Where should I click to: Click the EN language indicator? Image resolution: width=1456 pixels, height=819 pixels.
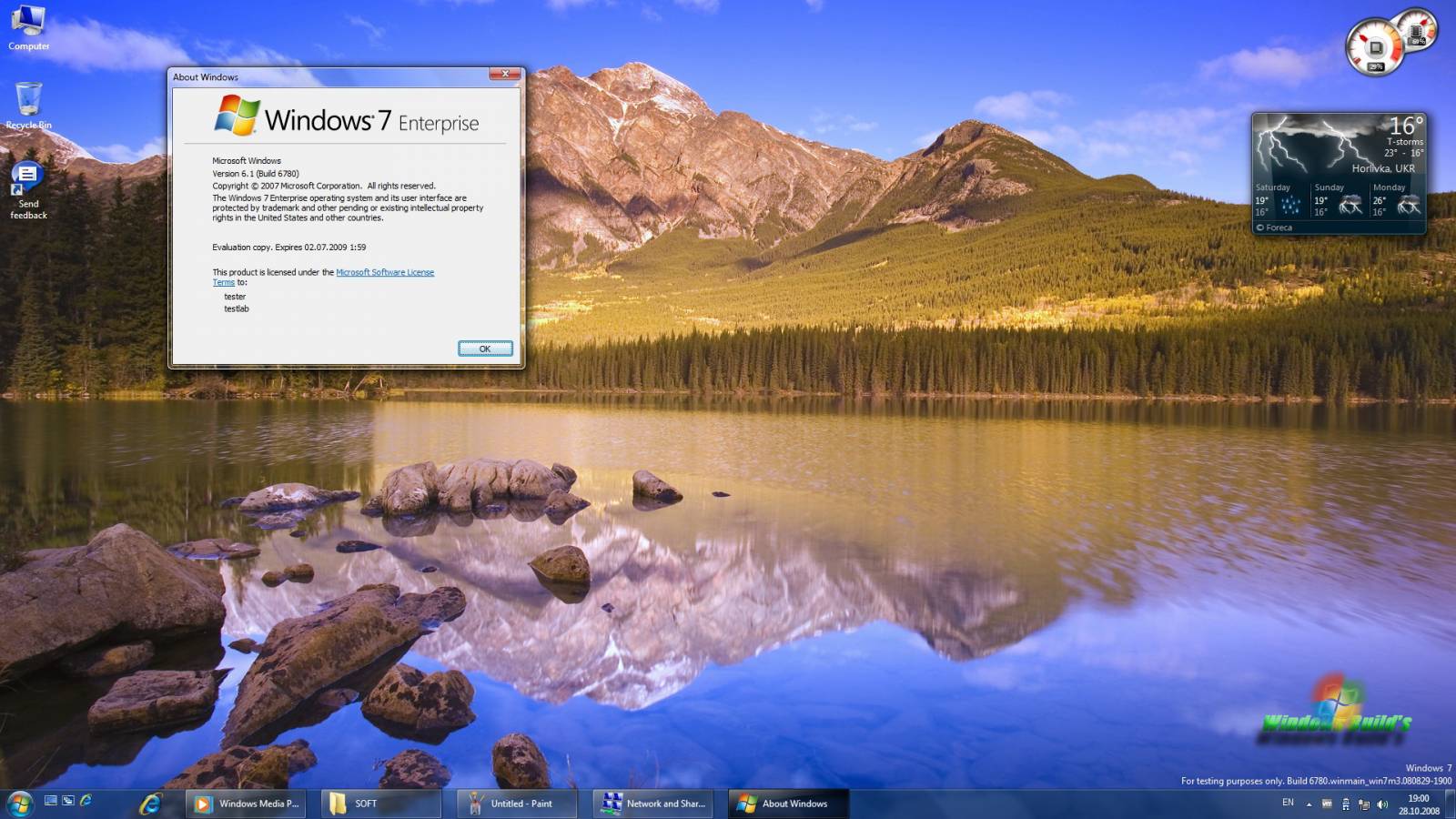1288,803
